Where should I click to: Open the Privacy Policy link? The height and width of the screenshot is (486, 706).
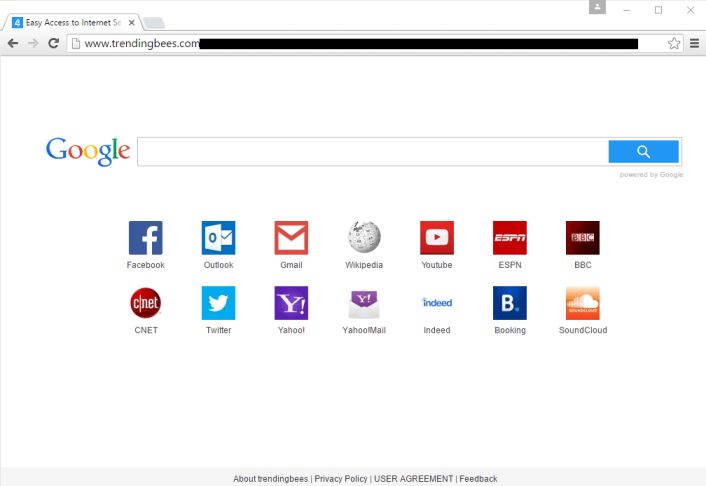341,479
